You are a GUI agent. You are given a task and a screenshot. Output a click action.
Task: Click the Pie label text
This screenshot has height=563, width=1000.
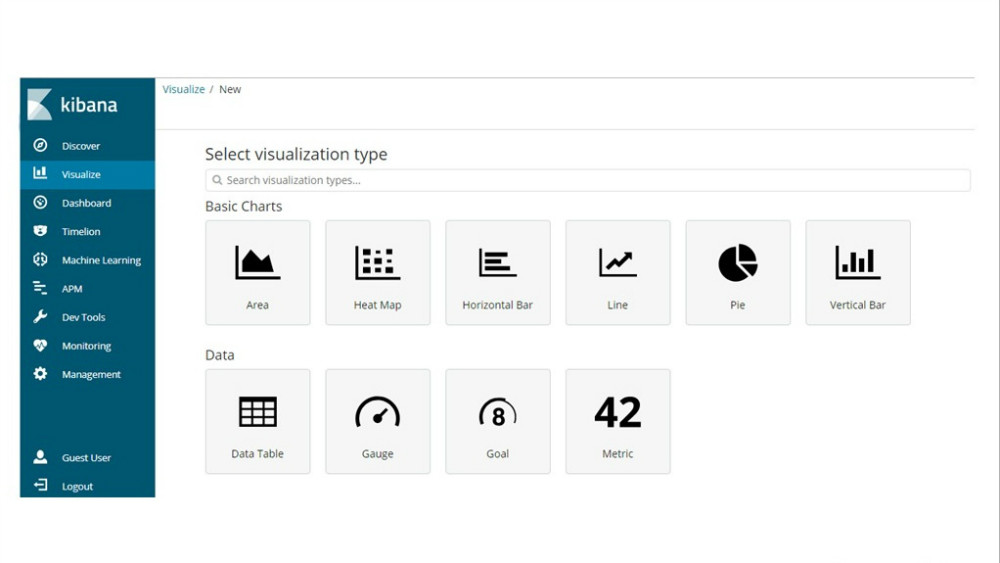(738, 305)
